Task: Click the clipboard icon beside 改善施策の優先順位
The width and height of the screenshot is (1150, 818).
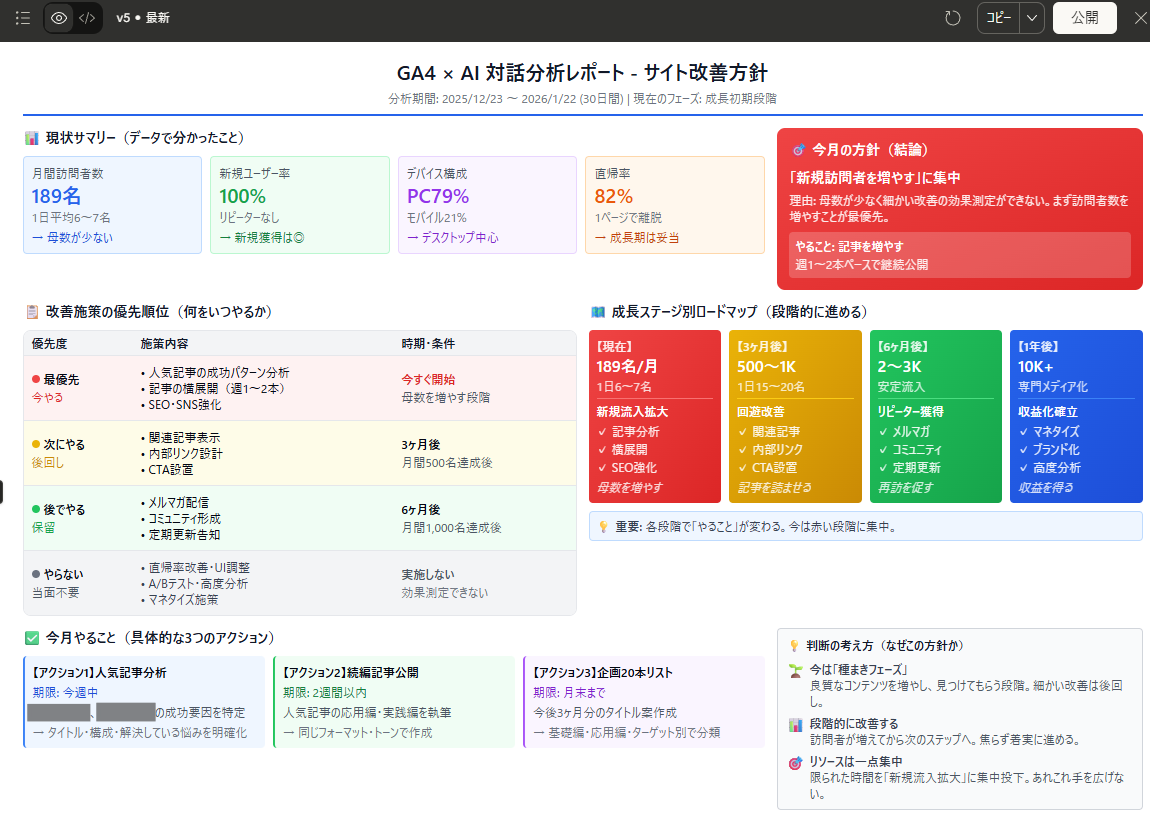Action: point(32,312)
